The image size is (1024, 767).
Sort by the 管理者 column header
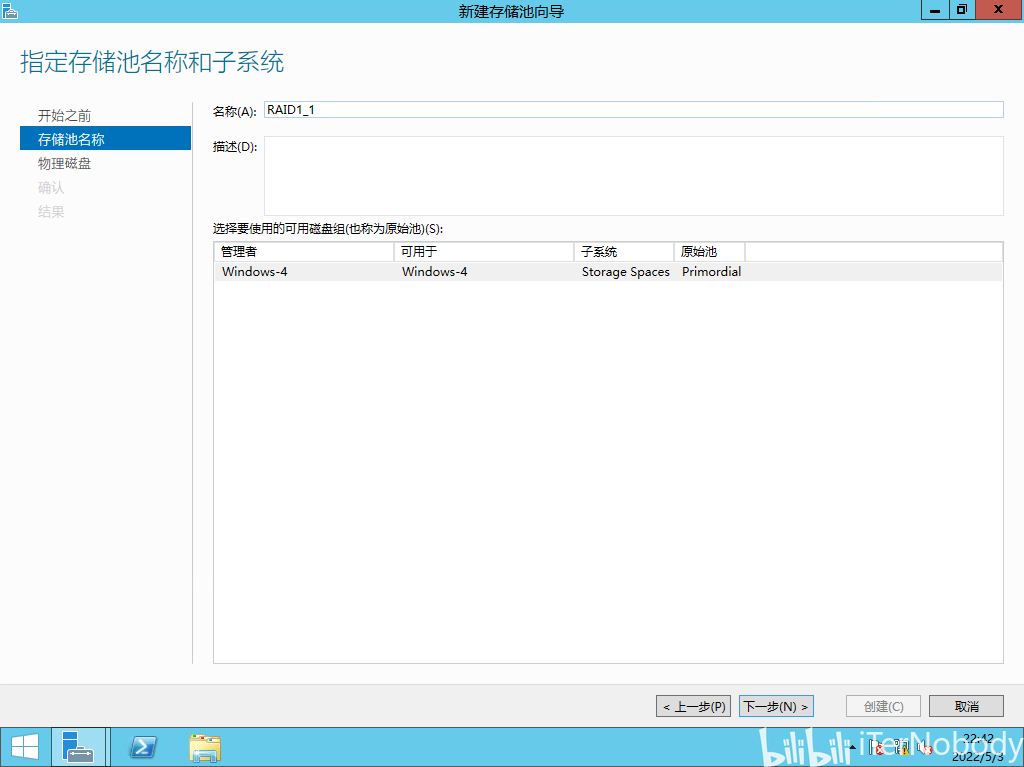[x=304, y=252]
